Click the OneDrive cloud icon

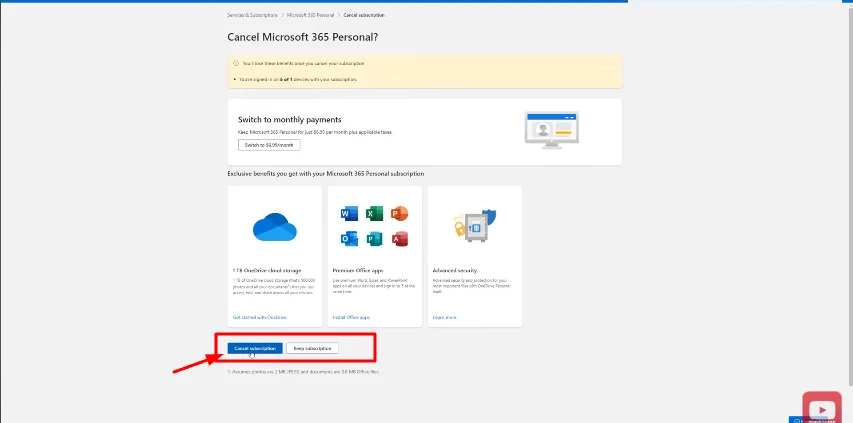pos(275,227)
